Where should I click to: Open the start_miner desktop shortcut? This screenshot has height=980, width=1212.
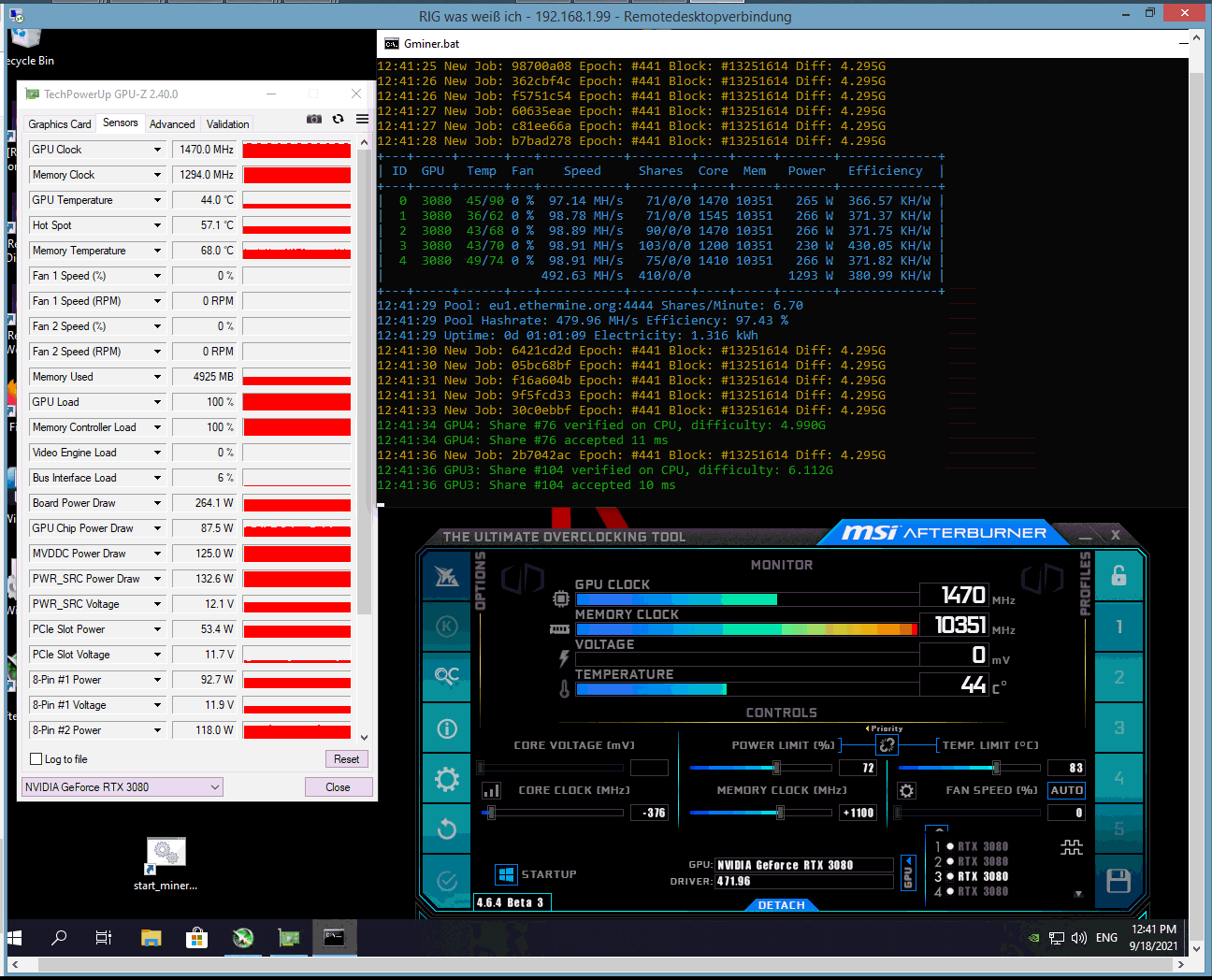(166, 864)
